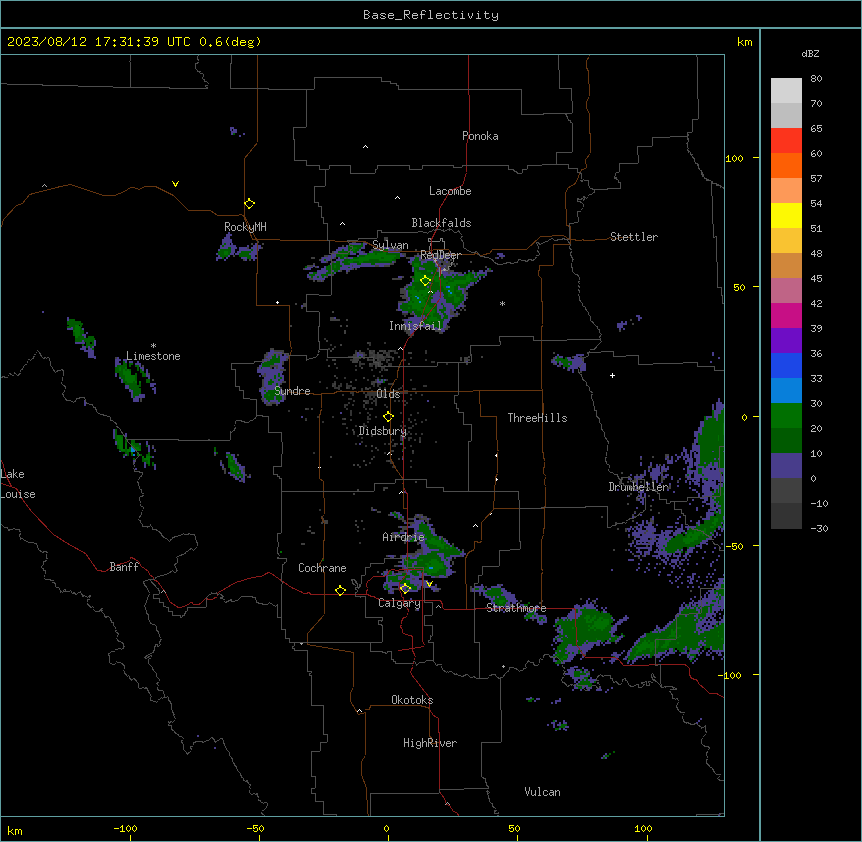Click the Limestone label

(153, 356)
